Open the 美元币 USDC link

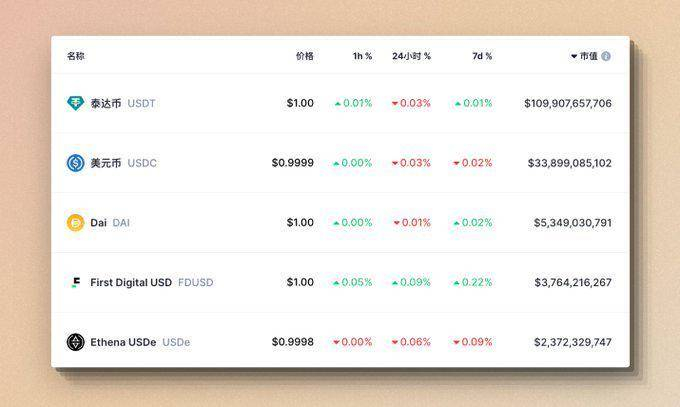123,163
